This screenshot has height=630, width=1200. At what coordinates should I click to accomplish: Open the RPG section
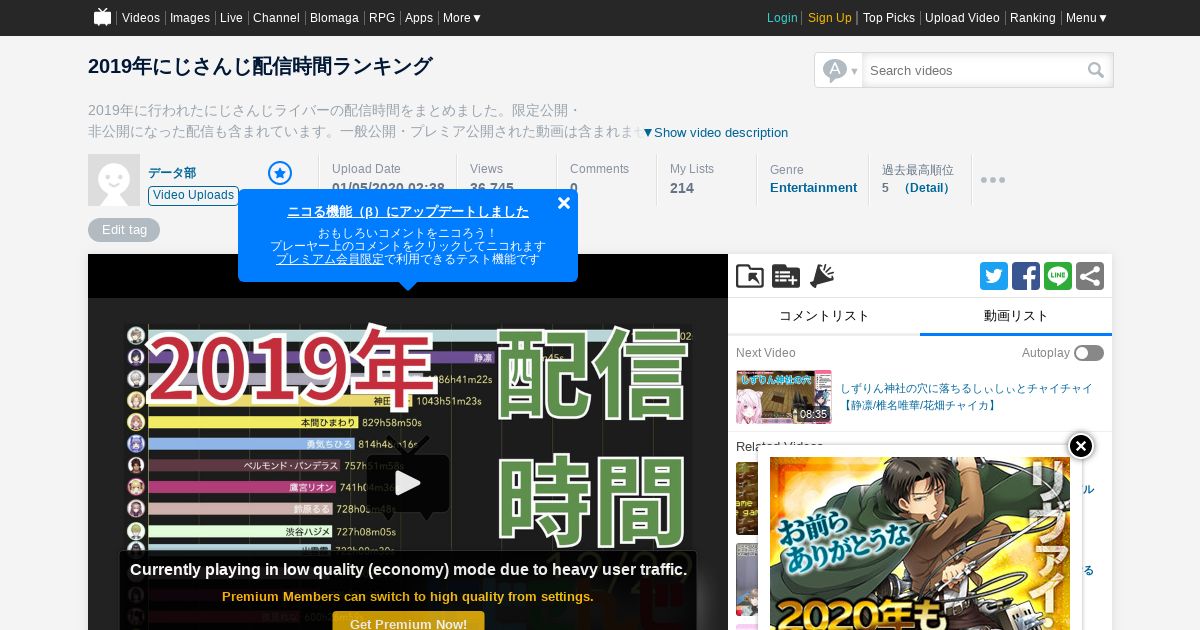[x=382, y=18]
